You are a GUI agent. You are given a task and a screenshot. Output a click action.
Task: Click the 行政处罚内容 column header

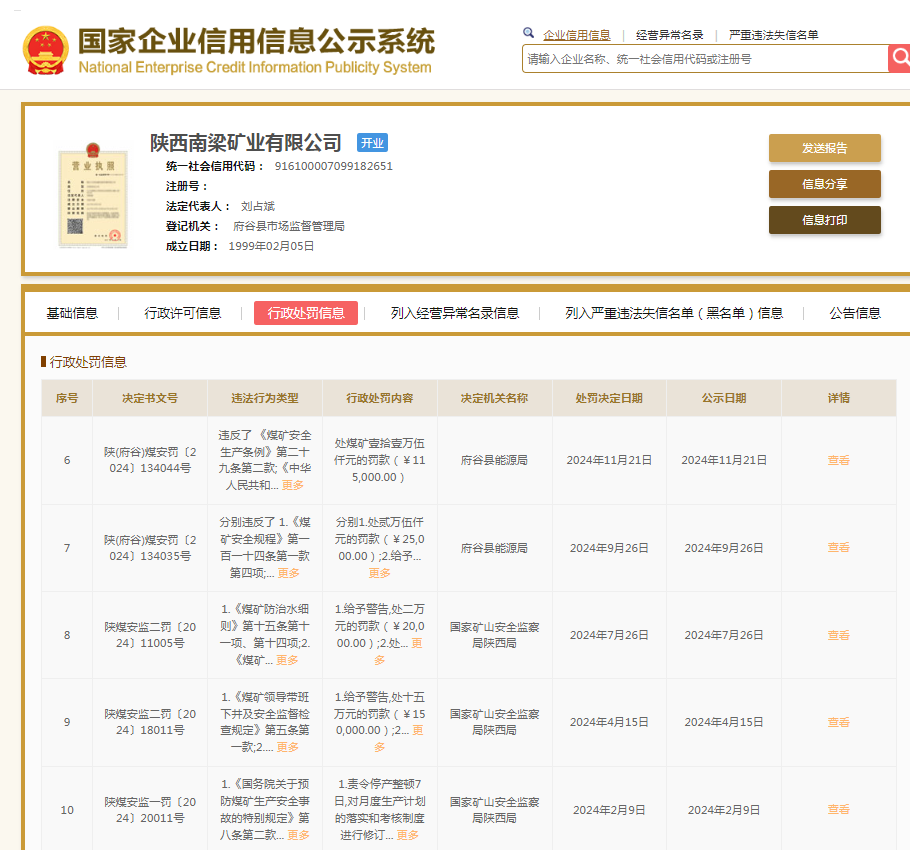[380, 398]
